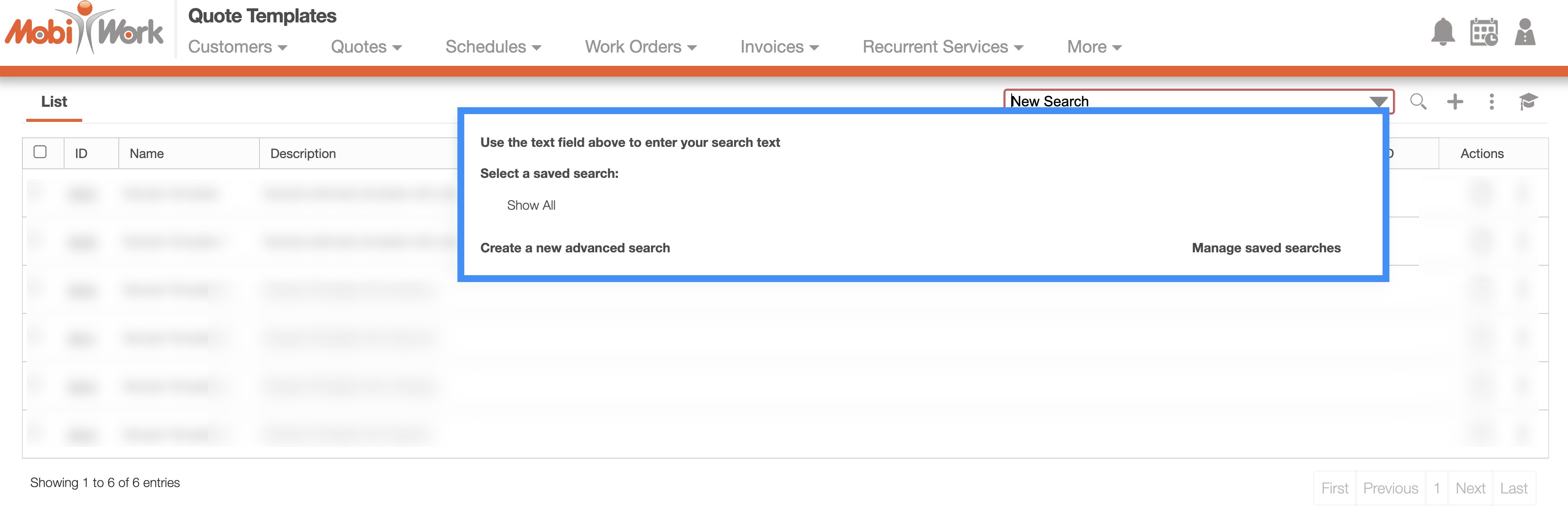Viewport: 1568px width, 515px height.
Task: Click the magnifying glass search icon
Action: (x=1418, y=101)
